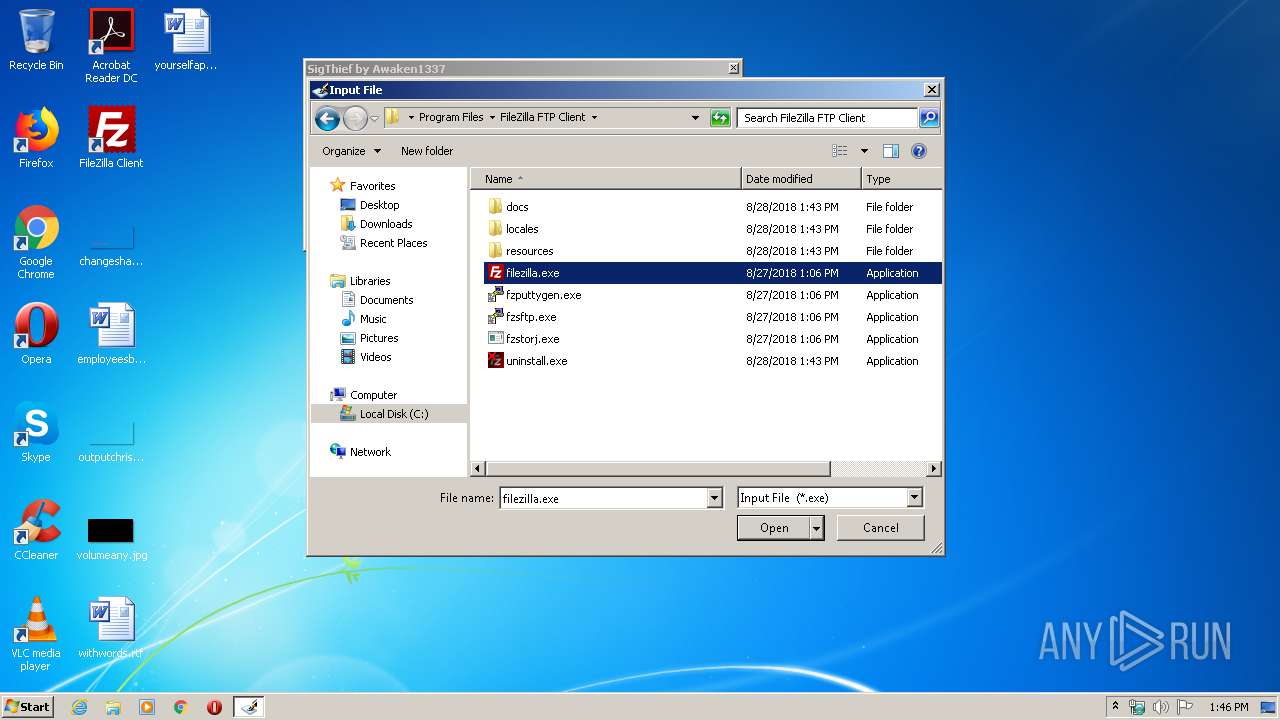Image resolution: width=1280 pixels, height=720 pixels.
Task: Expand the Organize menu
Action: (x=351, y=151)
